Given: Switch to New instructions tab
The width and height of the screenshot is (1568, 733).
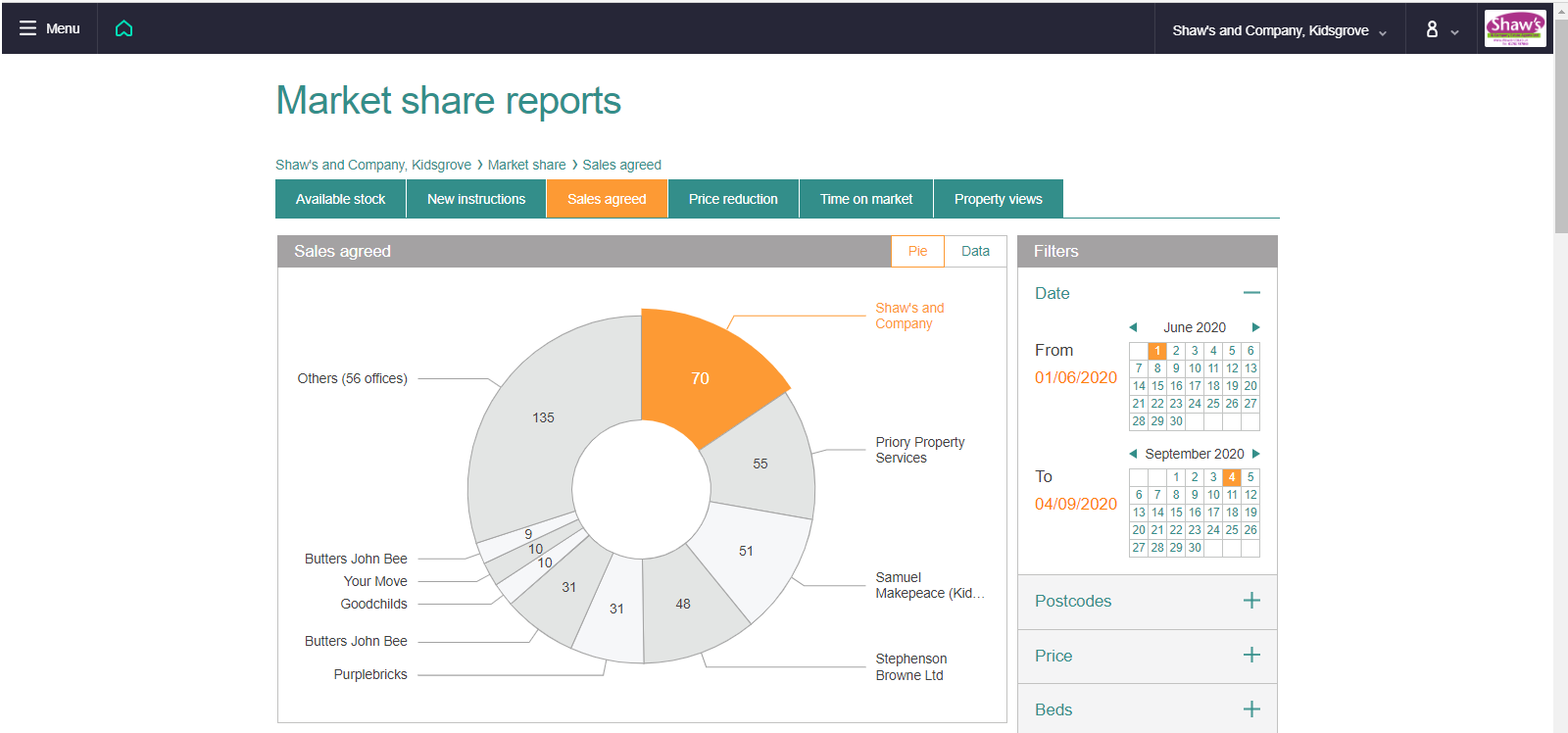Looking at the screenshot, I should pyautogui.click(x=476, y=199).
